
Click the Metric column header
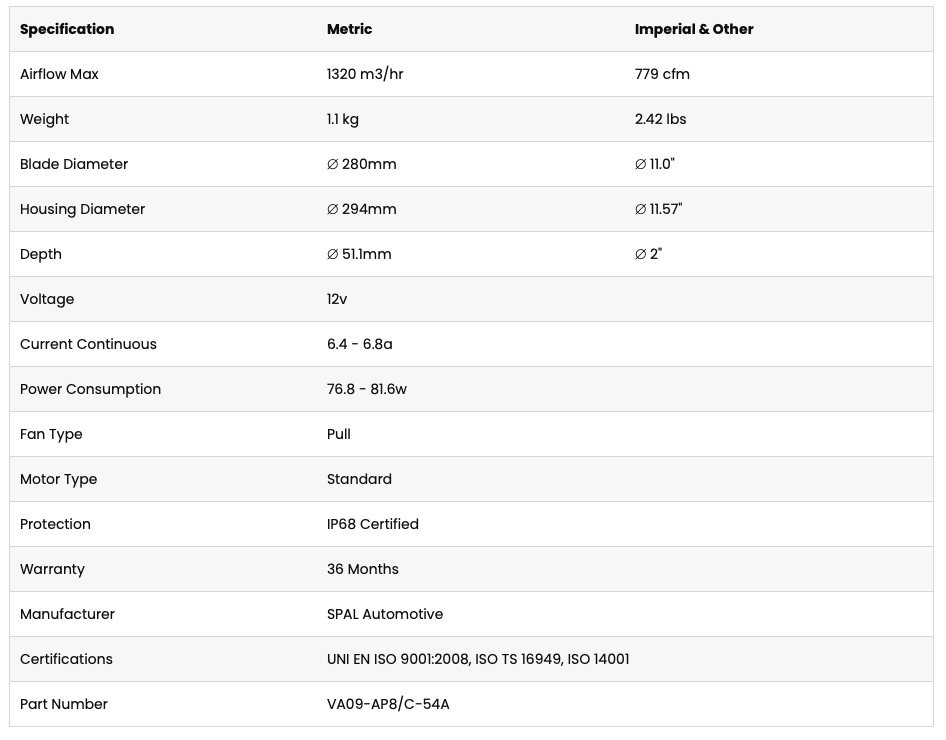coord(349,29)
